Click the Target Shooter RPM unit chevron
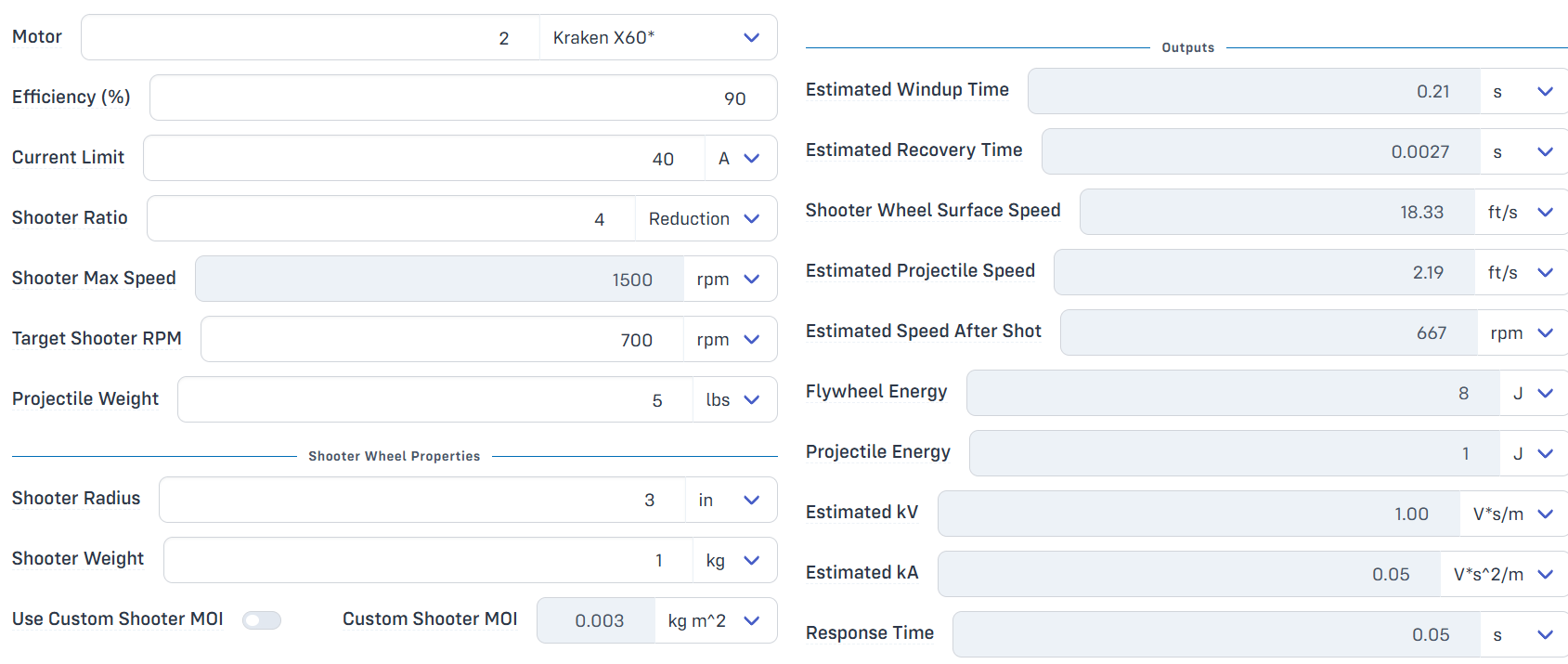The width and height of the screenshot is (1568, 664). point(752,339)
